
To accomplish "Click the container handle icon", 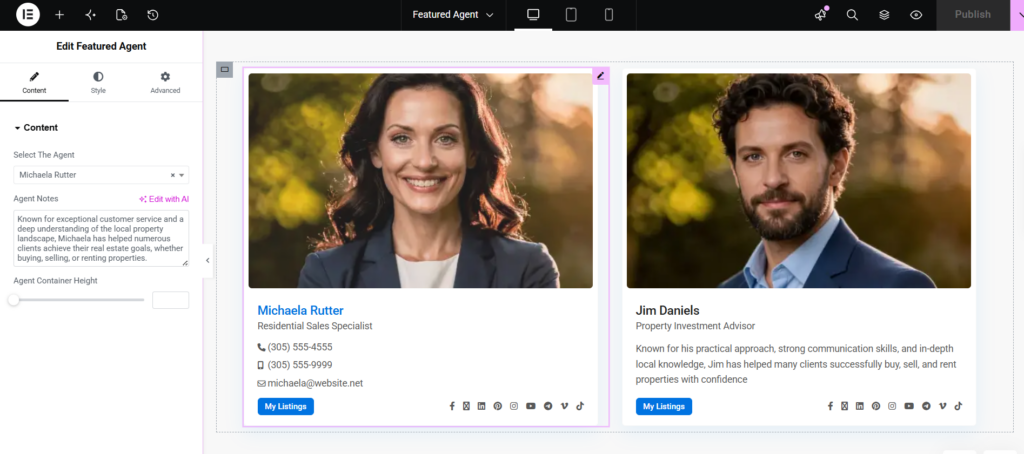I will point(225,69).
